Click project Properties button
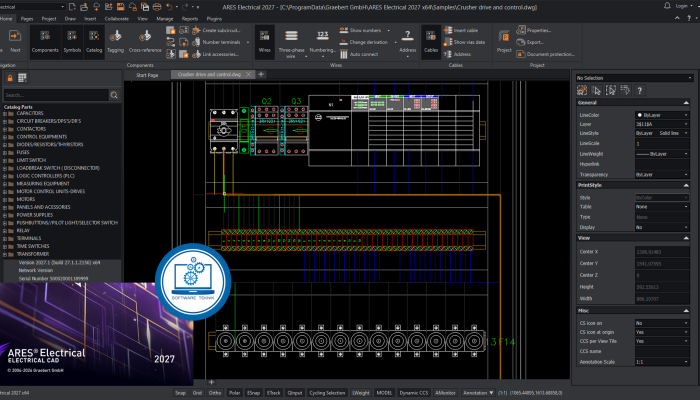The image size is (700, 400). (533, 30)
